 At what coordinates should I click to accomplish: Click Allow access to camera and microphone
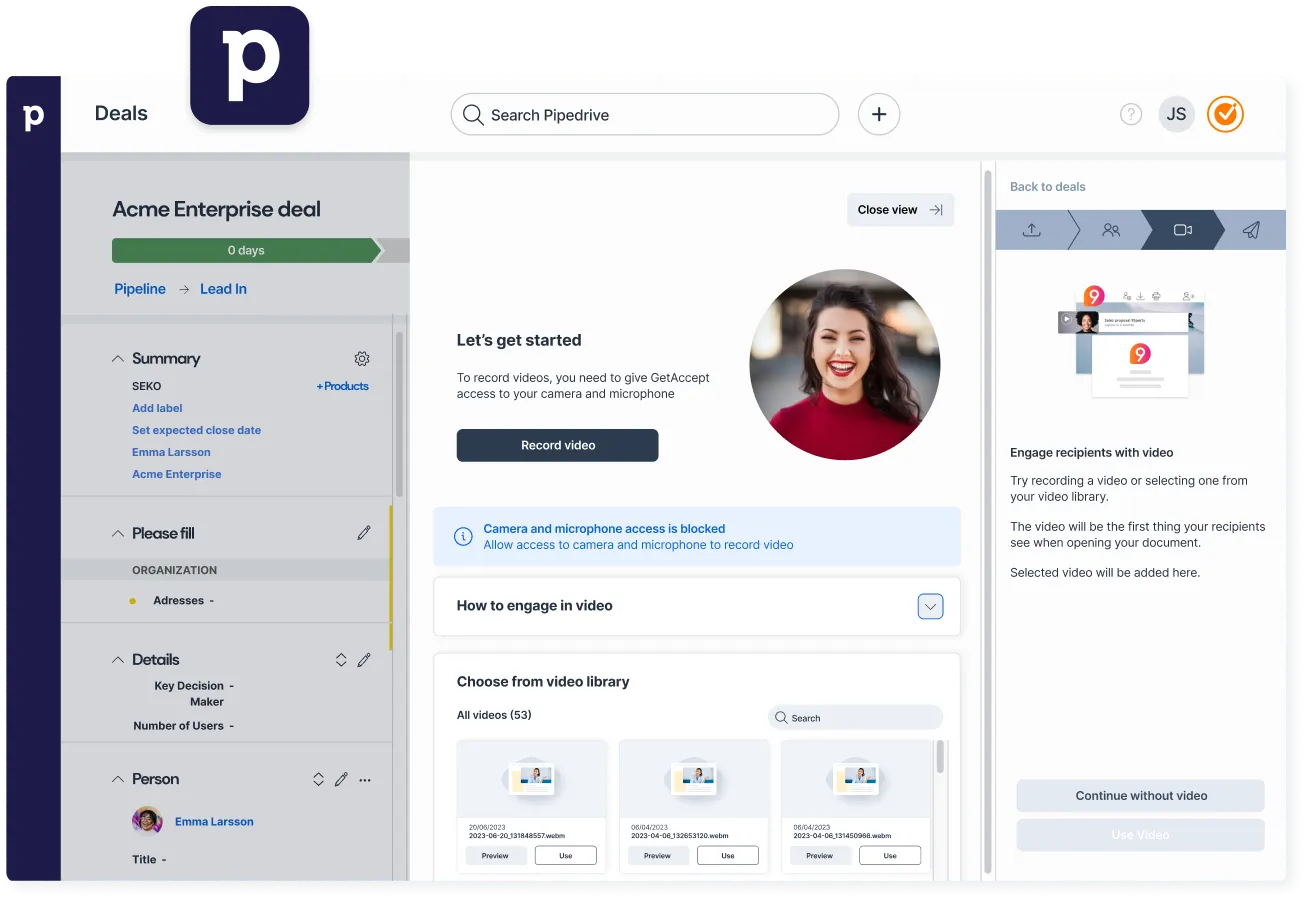click(638, 545)
